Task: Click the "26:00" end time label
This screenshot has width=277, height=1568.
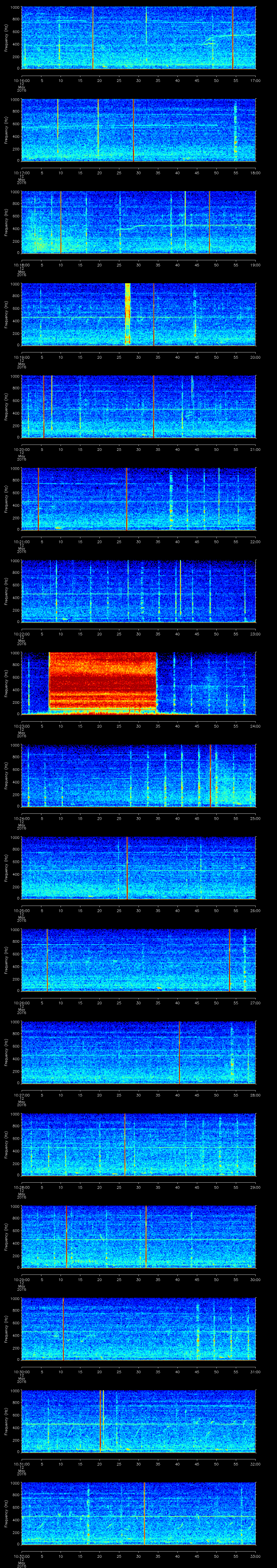Action: [255, 910]
